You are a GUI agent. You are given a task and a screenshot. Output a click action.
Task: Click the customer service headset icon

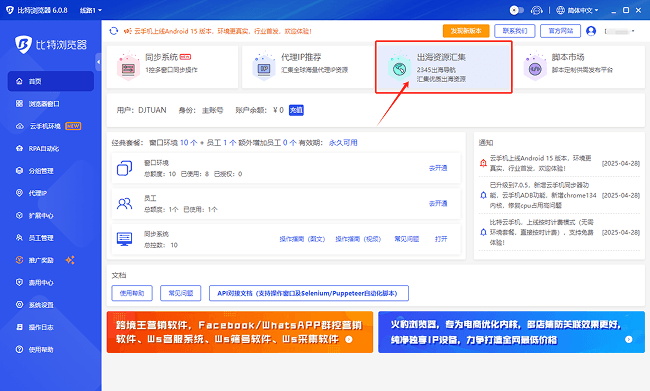(x=536, y=10)
